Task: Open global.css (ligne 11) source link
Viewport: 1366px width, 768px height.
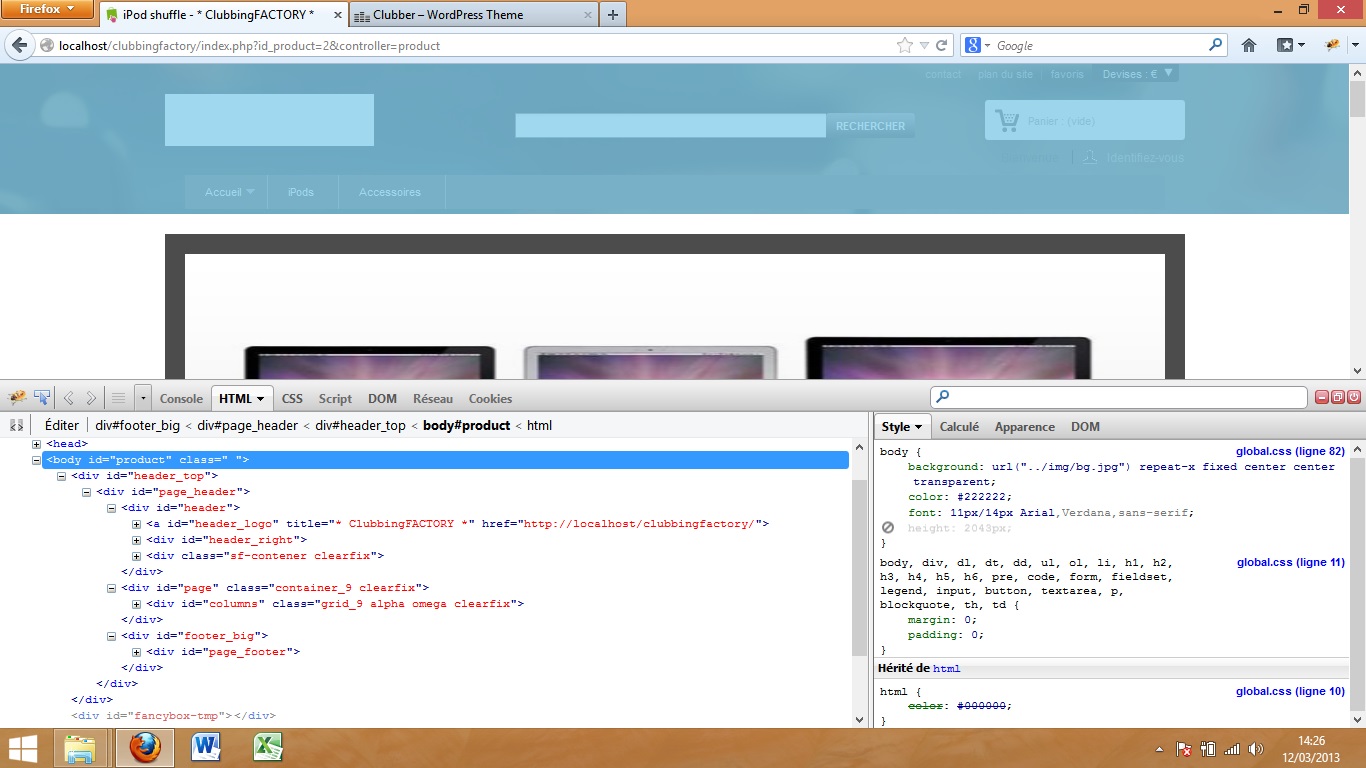Action: pyautogui.click(x=1290, y=562)
